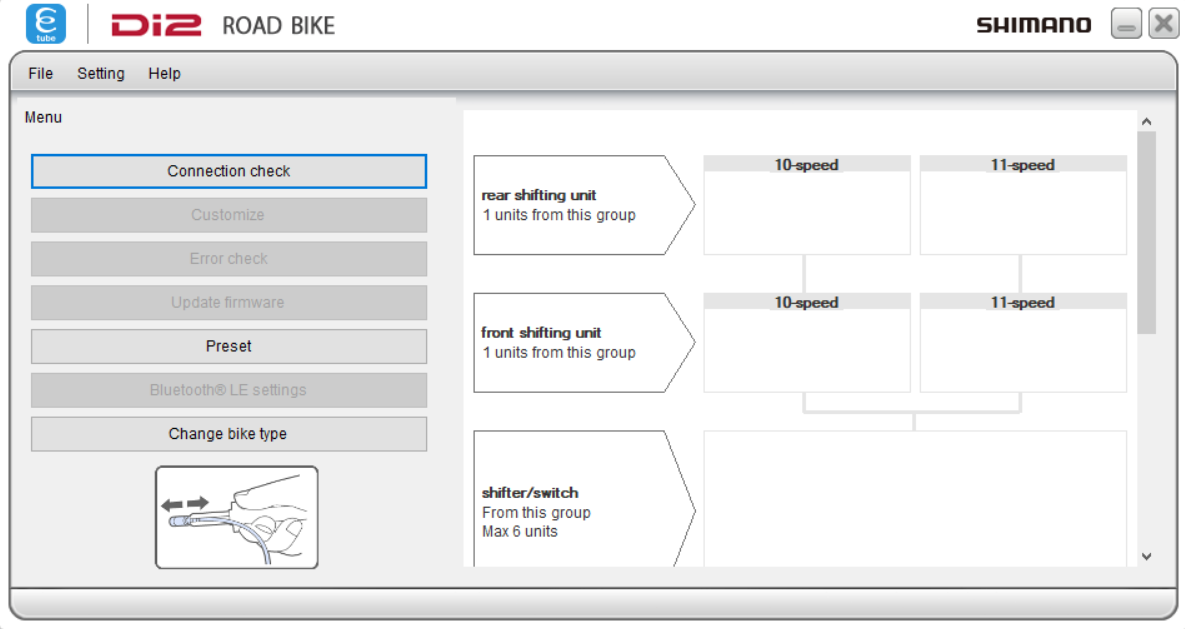Viewport: 1185px width, 629px height.
Task: Click the cable connection illustration
Action: point(236,515)
